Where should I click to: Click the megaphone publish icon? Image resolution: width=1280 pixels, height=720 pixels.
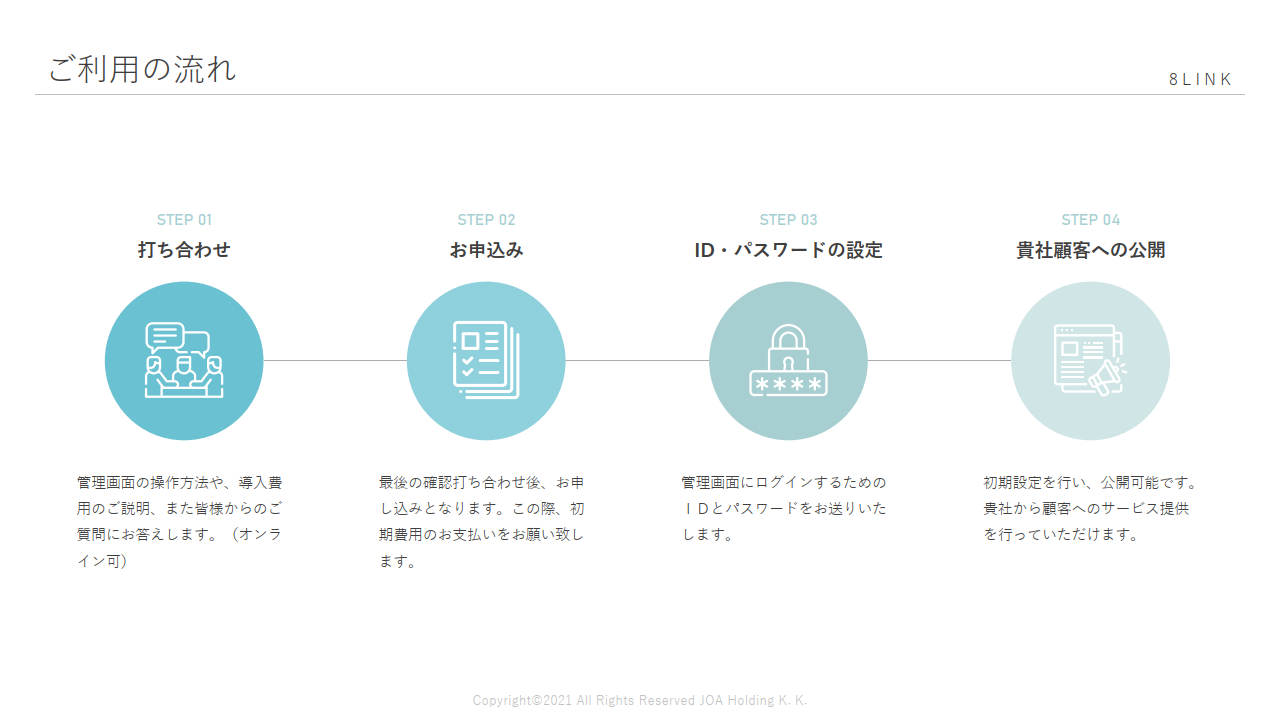(x=1090, y=361)
